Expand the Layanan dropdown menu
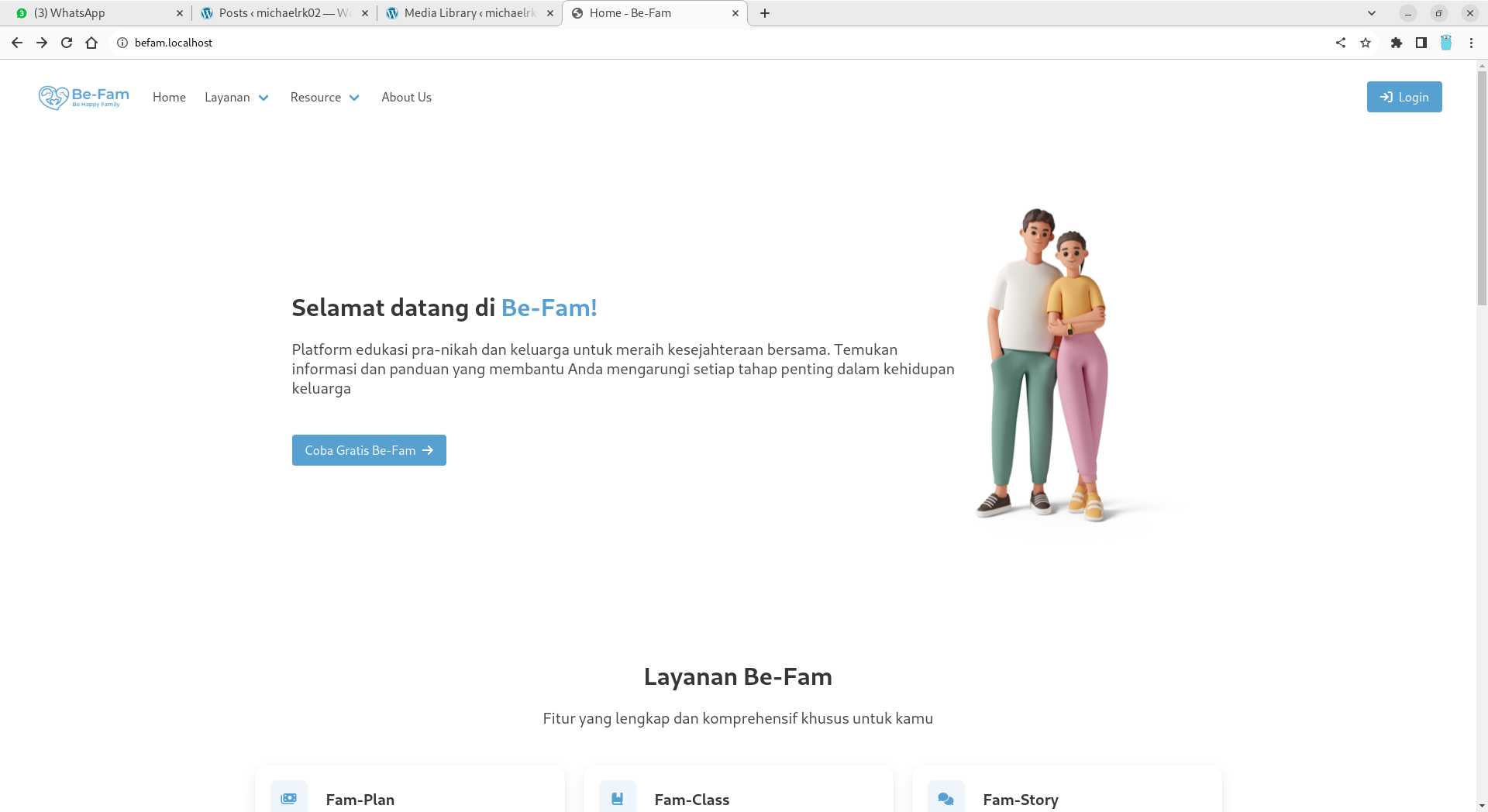 pos(236,97)
